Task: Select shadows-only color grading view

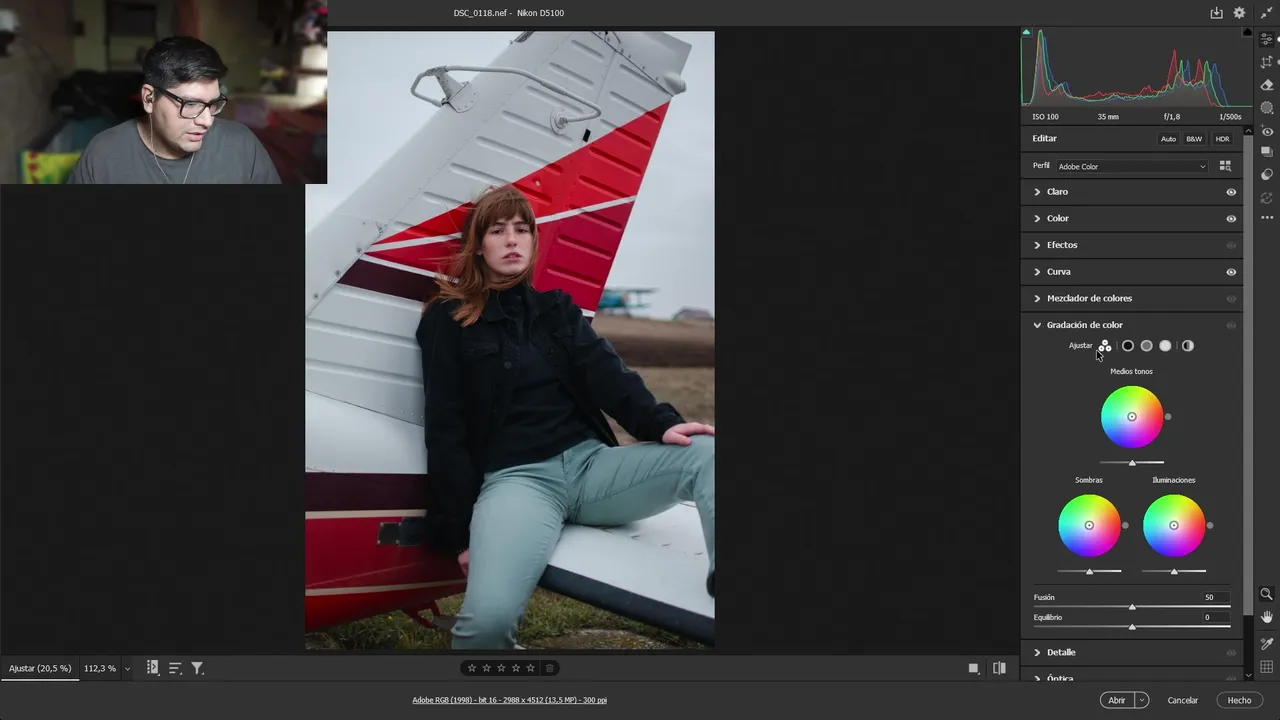Action: 1128,346
